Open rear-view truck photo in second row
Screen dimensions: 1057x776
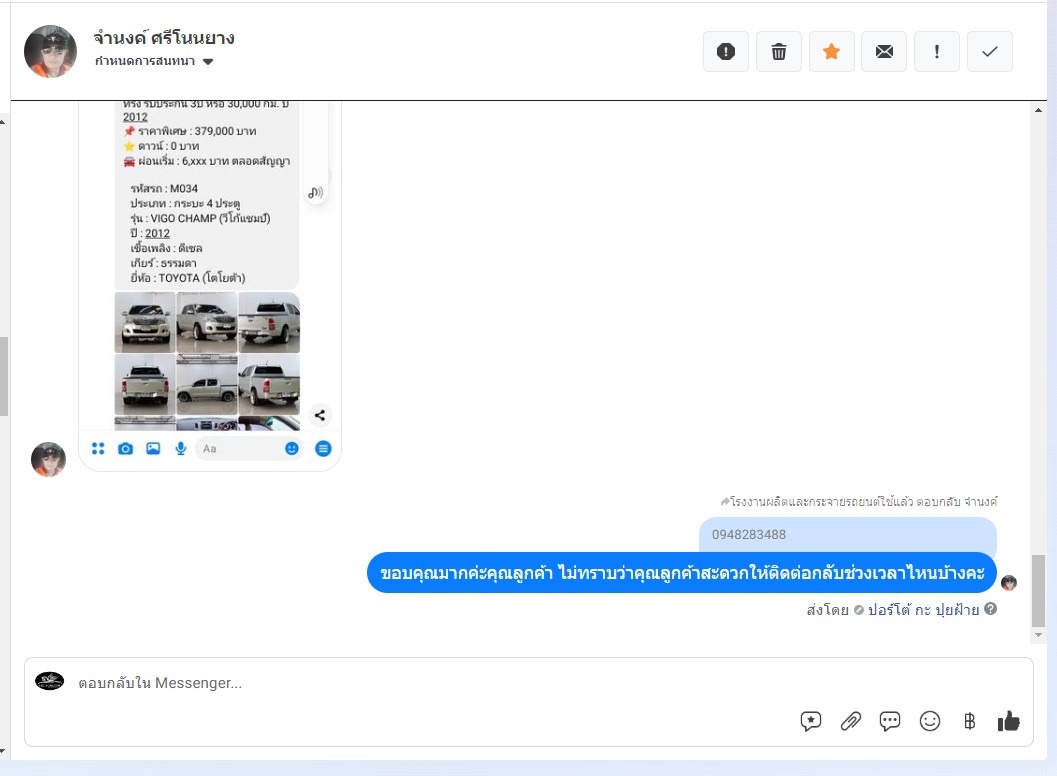tap(145, 384)
